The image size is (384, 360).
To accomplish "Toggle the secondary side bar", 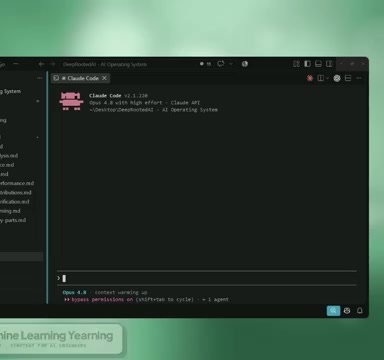I will pyautogui.click(x=329, y=64).
